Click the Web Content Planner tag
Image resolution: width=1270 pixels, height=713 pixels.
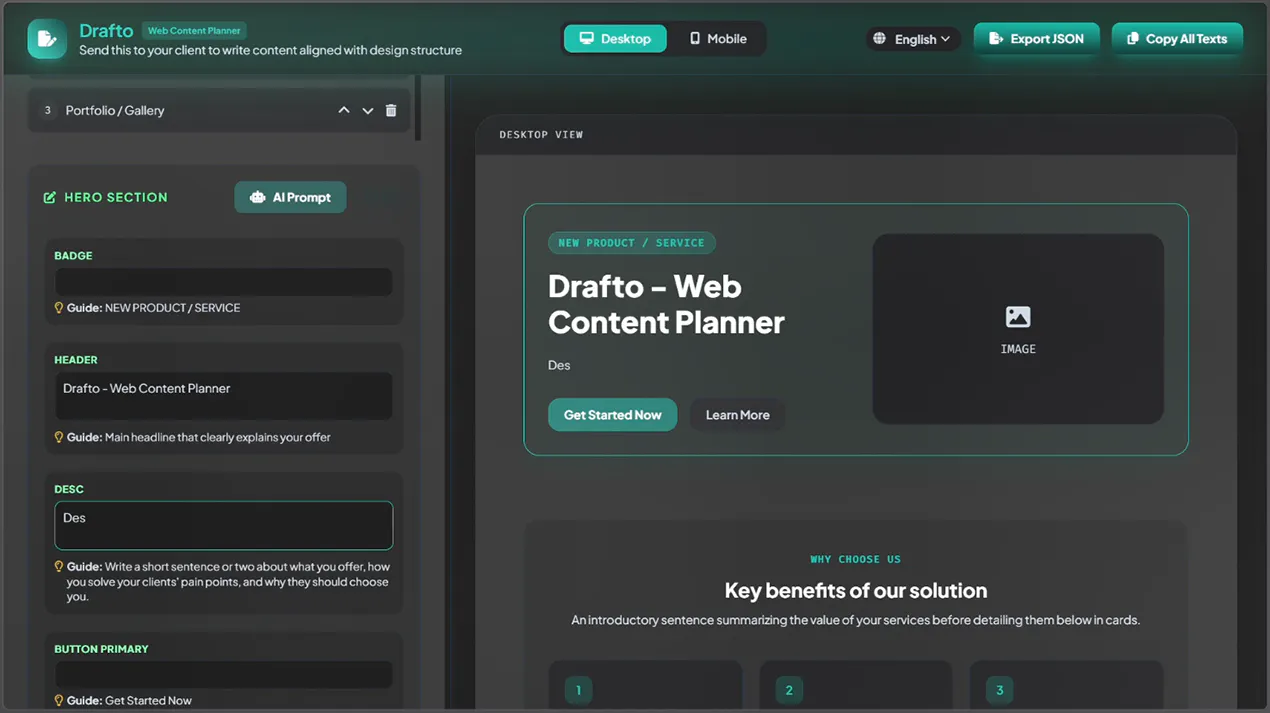[x=194, y=31]
